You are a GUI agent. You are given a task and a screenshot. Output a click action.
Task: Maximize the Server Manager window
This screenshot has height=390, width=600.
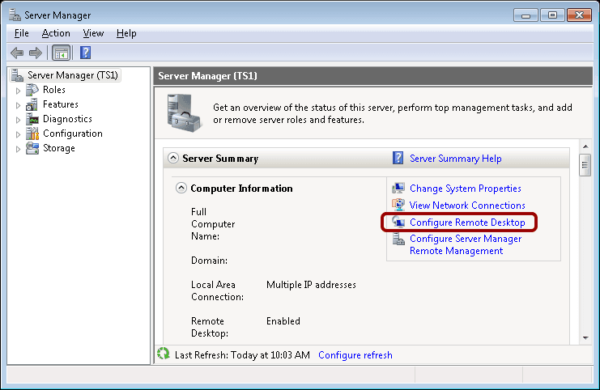pyautogui.click(x=552, y=15)
